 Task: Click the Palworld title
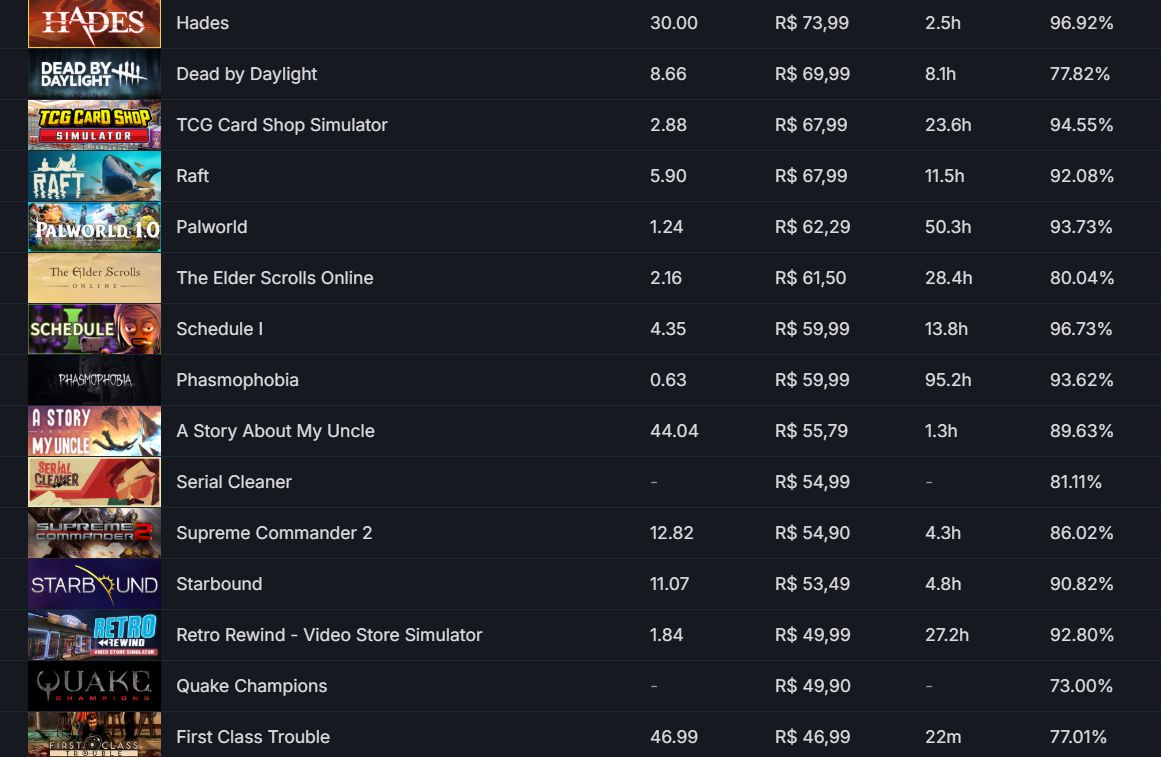coord(212,227)
